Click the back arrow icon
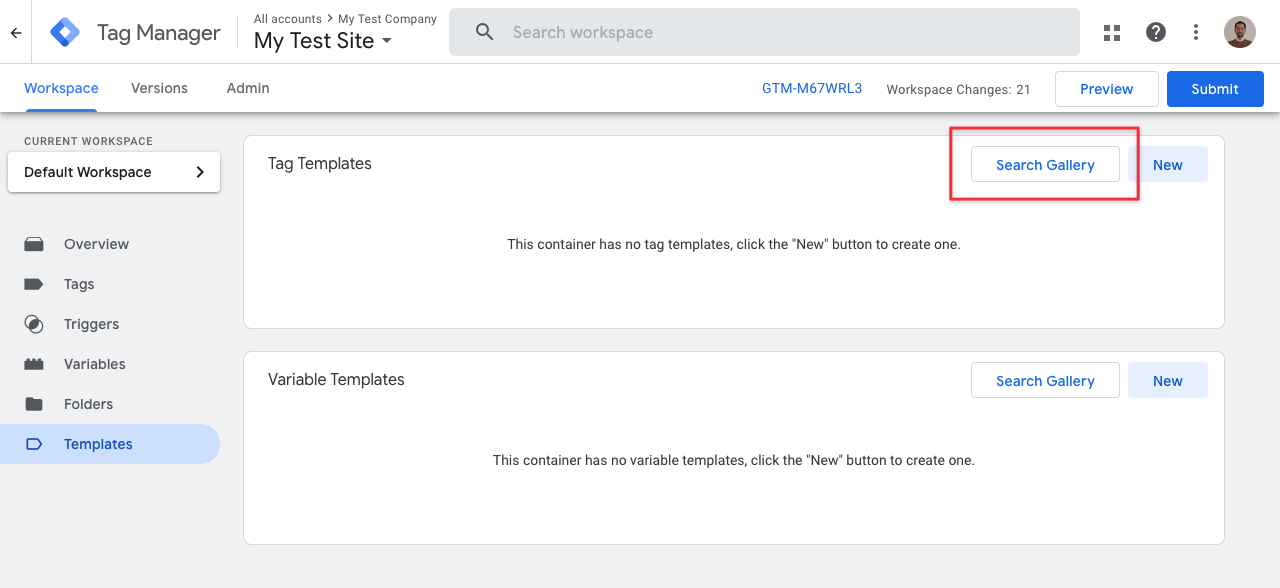The width and height of the screenshot is (1280, 588). tap(15, 32)
